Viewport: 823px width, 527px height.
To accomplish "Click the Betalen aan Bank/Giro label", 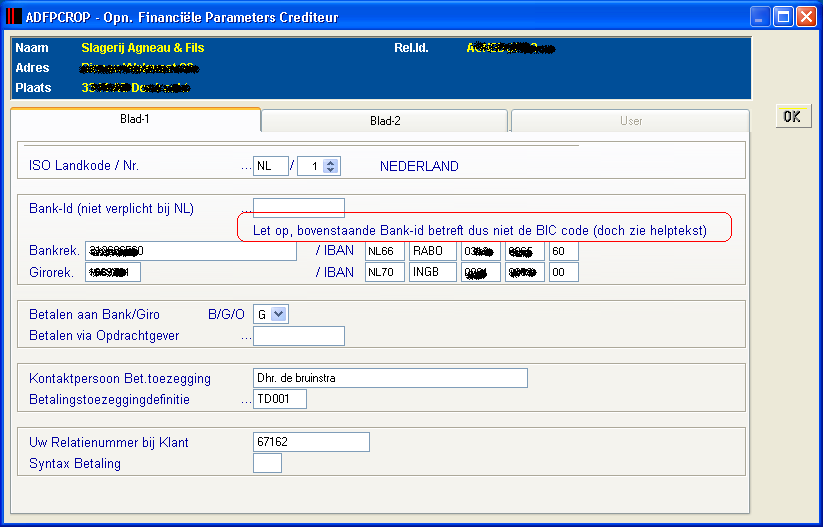I will click(94, 314).
